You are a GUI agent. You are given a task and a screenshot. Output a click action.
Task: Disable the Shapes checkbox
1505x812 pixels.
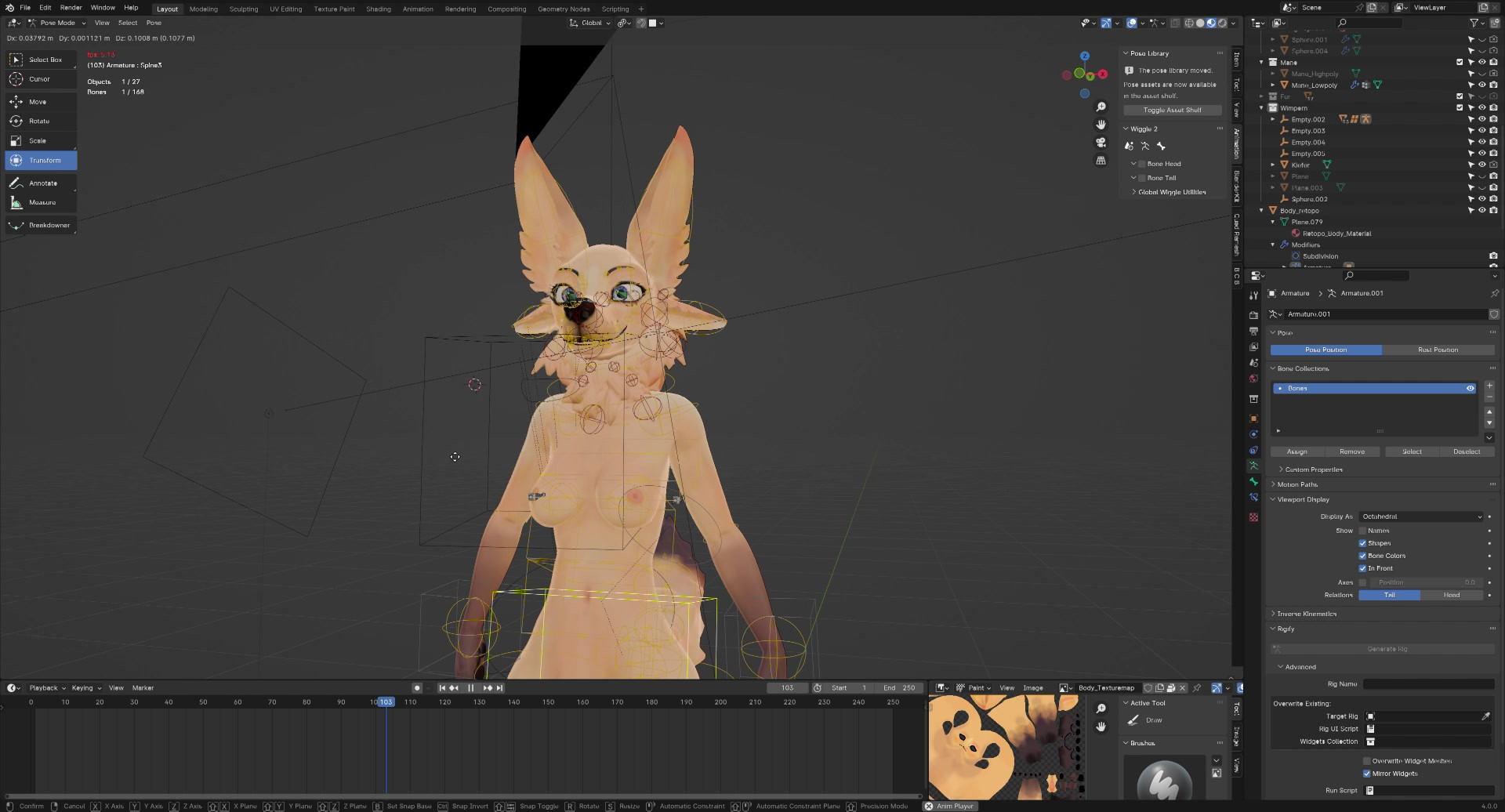tap(1362, 543)
